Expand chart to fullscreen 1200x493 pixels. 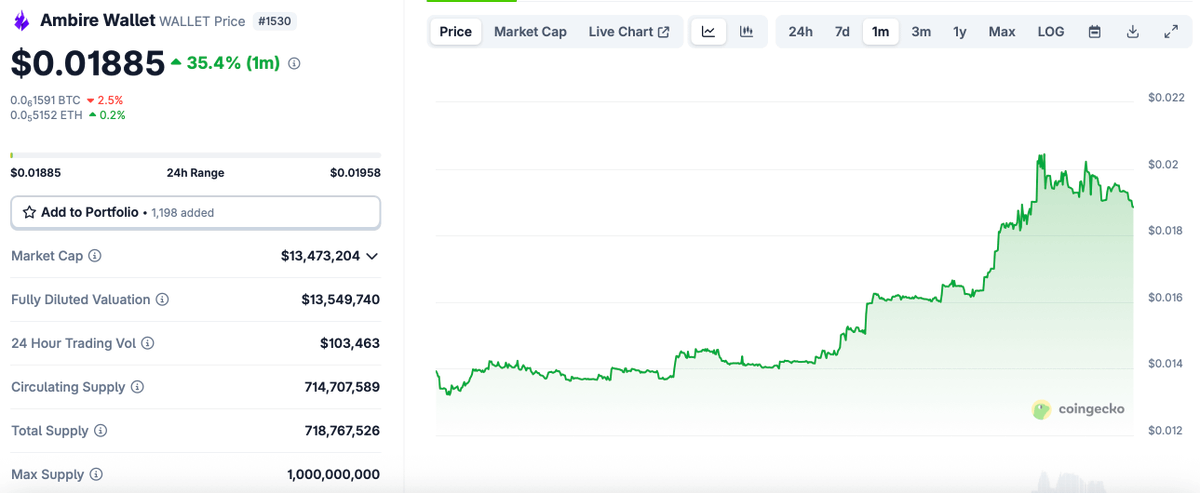[x=1171, y=32]
